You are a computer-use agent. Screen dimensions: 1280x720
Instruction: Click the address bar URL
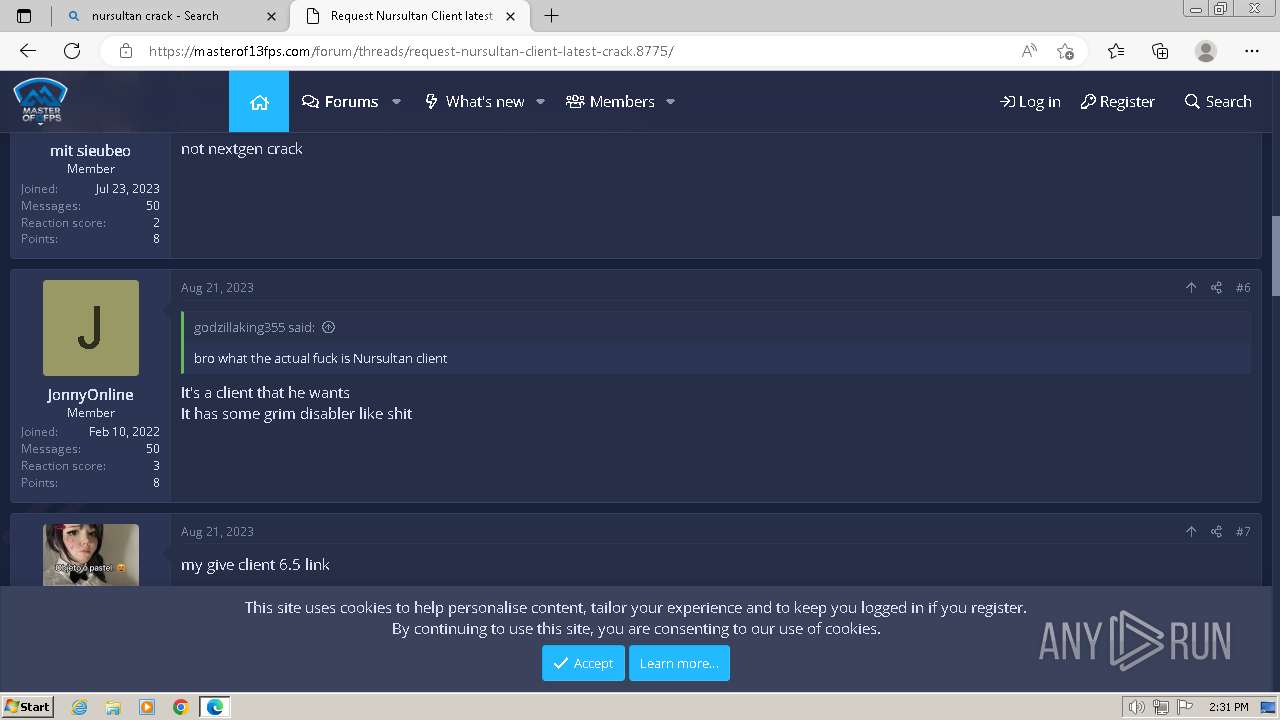point(411,51)
